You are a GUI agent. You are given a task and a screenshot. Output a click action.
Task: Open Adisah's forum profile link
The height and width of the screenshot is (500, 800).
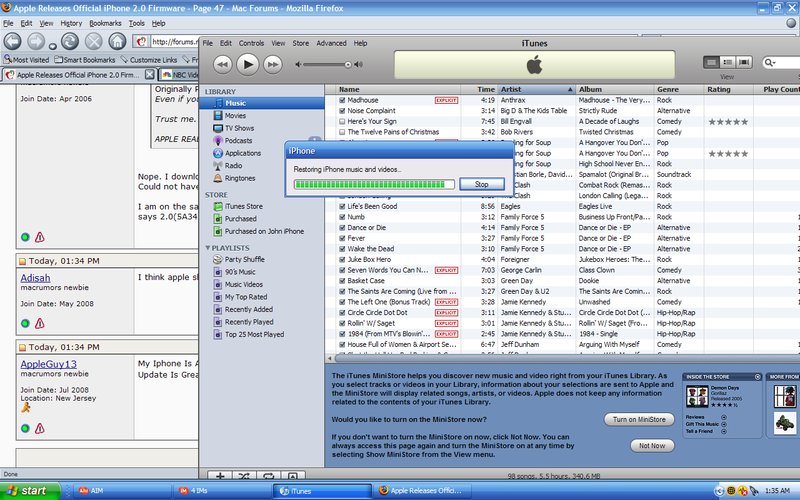(x=35, y=278)
